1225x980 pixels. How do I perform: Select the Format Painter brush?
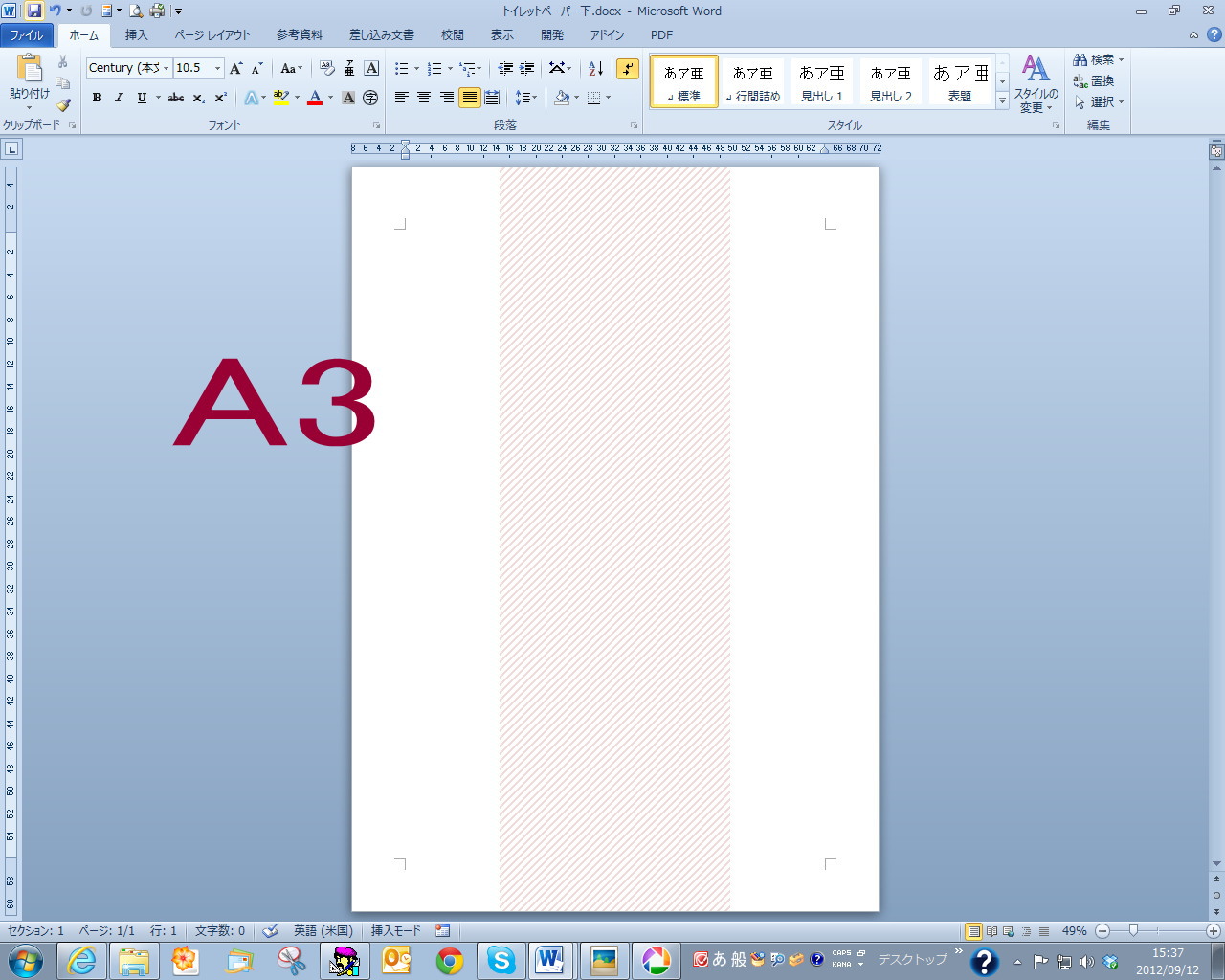point(63,105)
